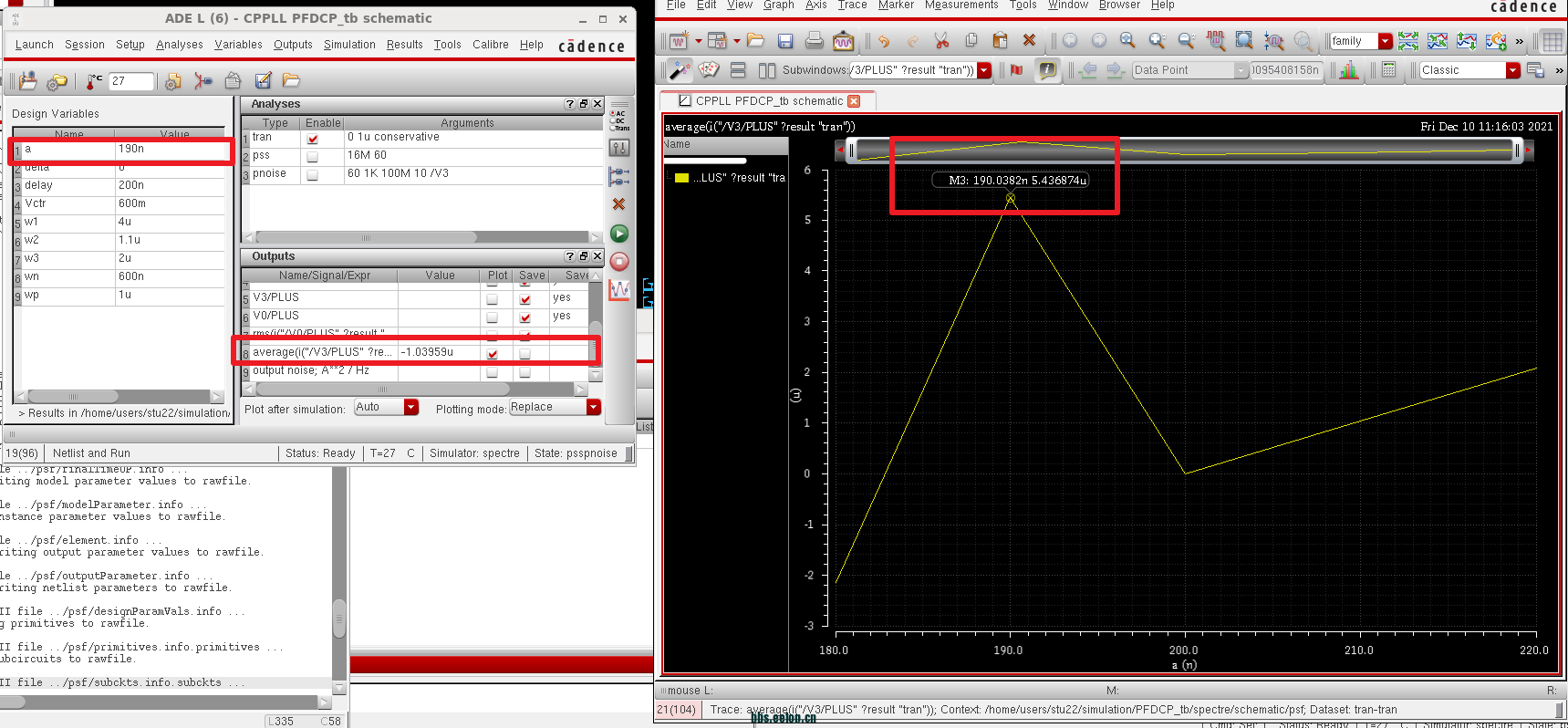This screenshot has height=728, width=1568.
Task: Toggle Save checkbox for V3/PLUS output
Action: [525, 299]
